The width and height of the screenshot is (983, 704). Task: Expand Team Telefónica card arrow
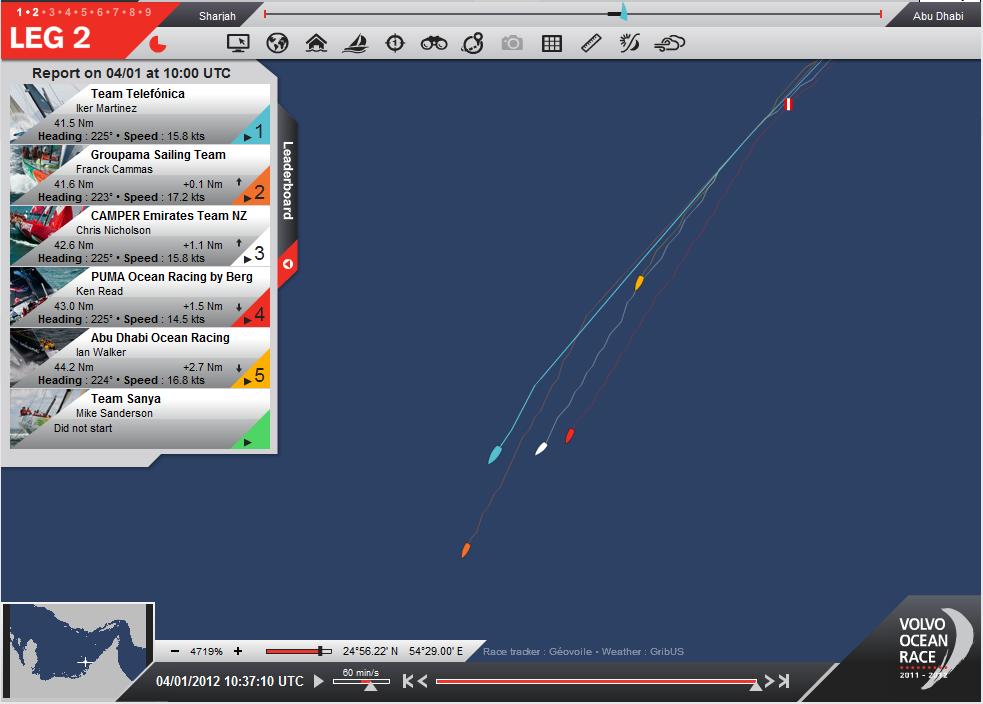point(248,137)
